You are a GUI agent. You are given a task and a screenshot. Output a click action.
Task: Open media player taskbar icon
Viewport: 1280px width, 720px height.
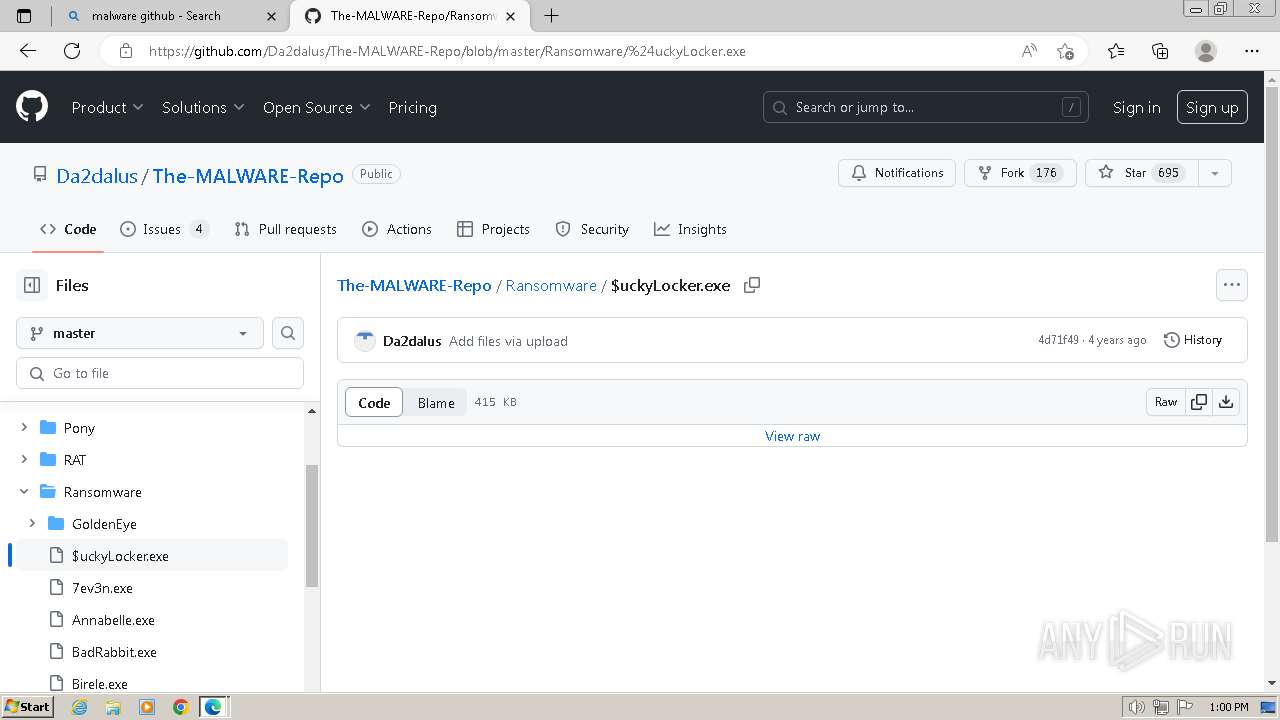point(147,707)
